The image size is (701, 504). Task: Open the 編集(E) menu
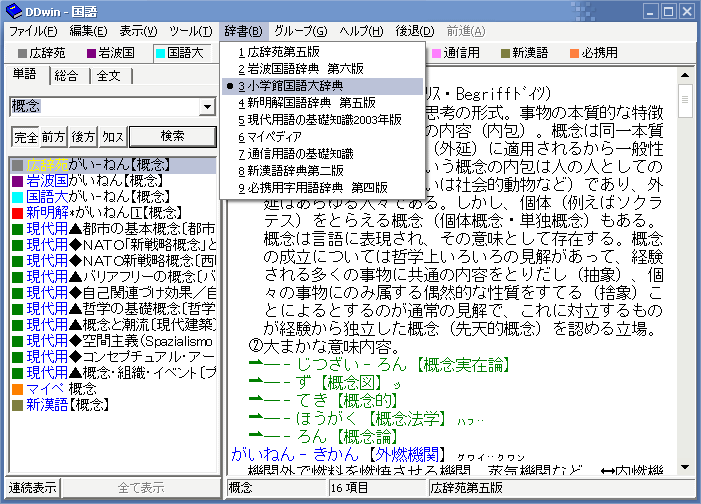(x=88, y=31)
